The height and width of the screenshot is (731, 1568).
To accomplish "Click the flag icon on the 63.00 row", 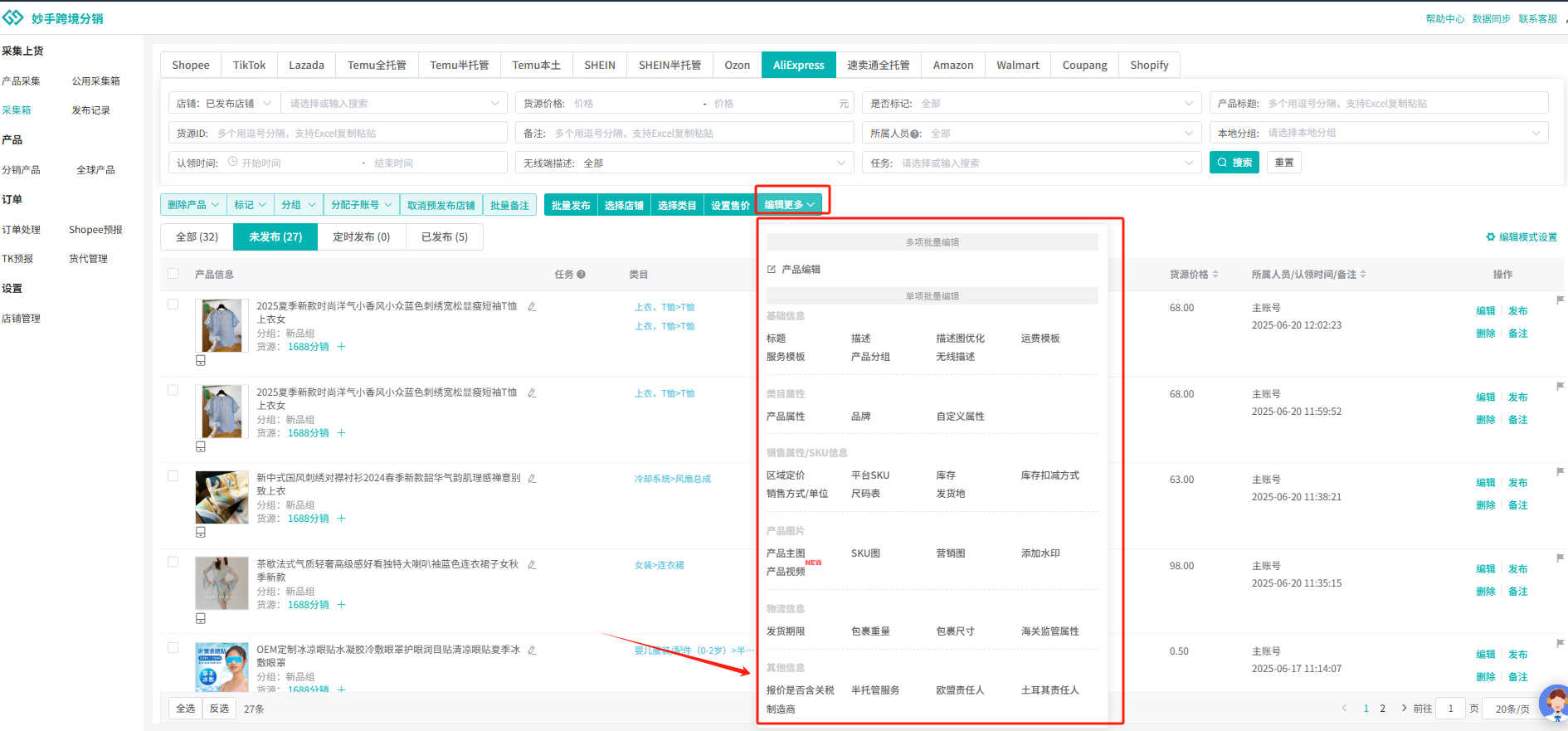I will point(1560,472).
